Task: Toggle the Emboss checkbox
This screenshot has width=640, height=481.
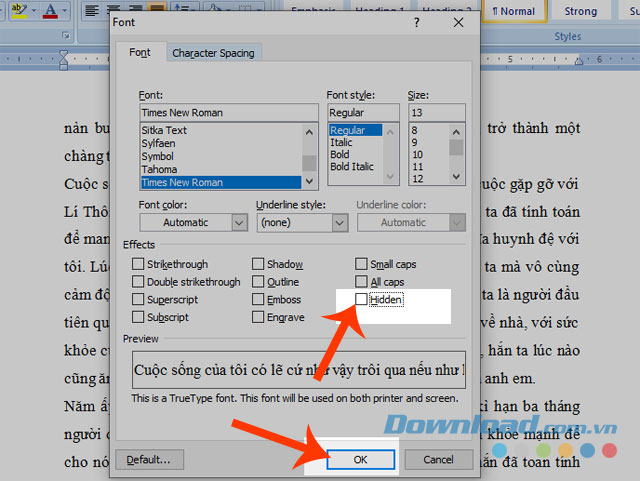Action: (x=258, y=299)
